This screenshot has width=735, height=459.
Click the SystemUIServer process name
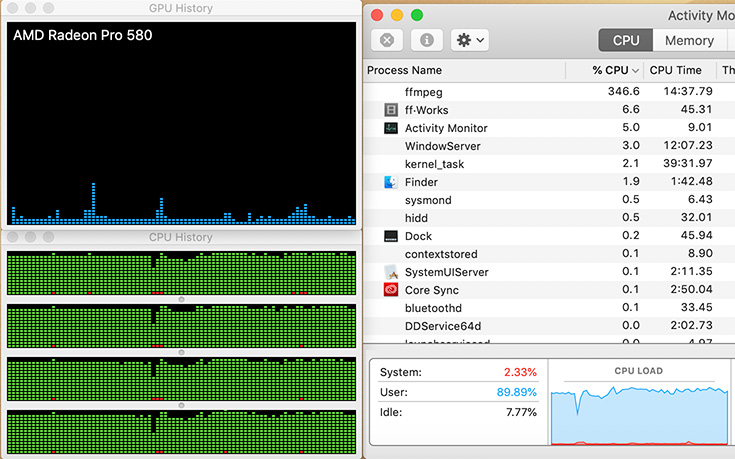click(447, 272)
